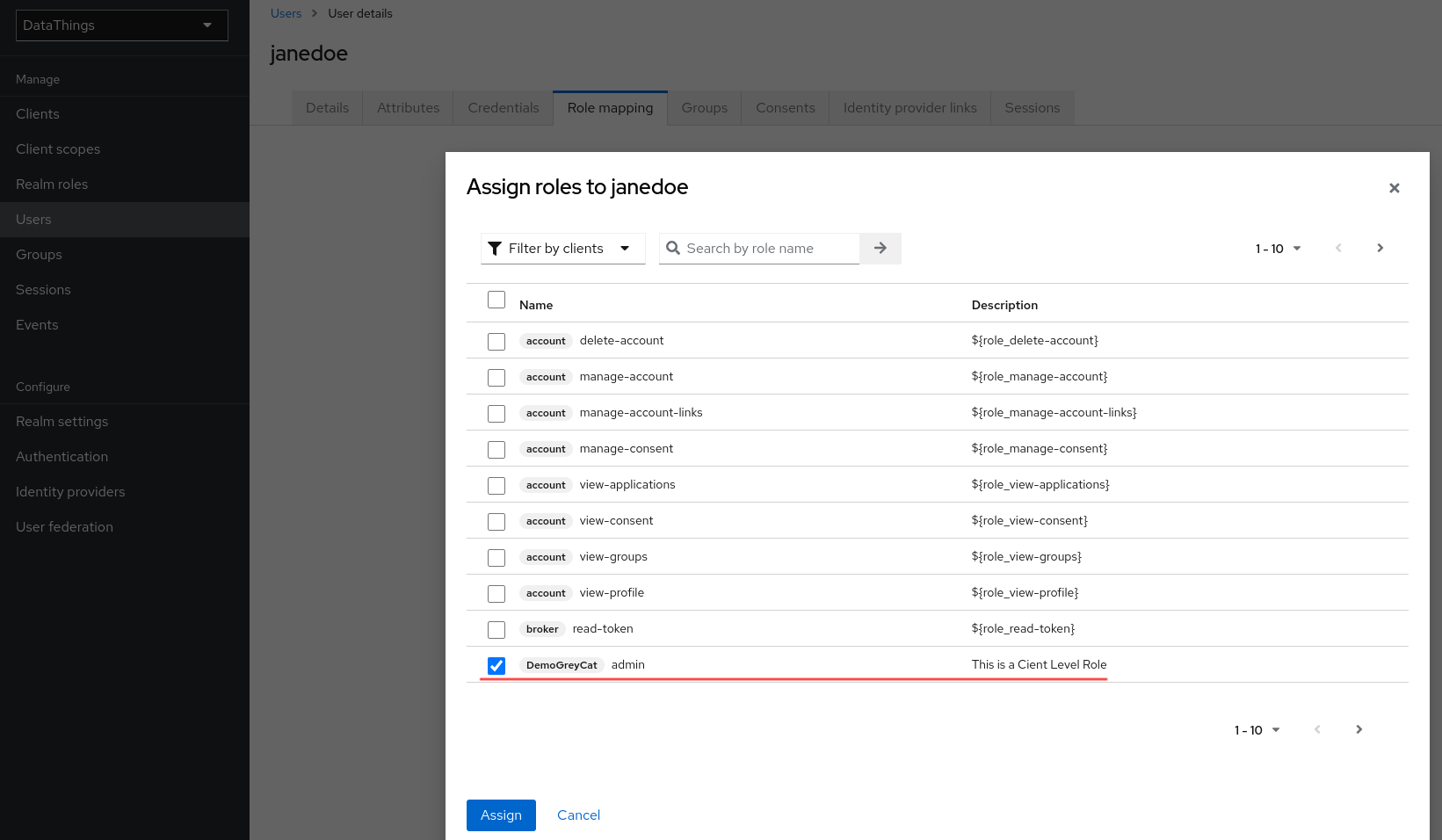Click the Assign button

[x=501, y=815]
